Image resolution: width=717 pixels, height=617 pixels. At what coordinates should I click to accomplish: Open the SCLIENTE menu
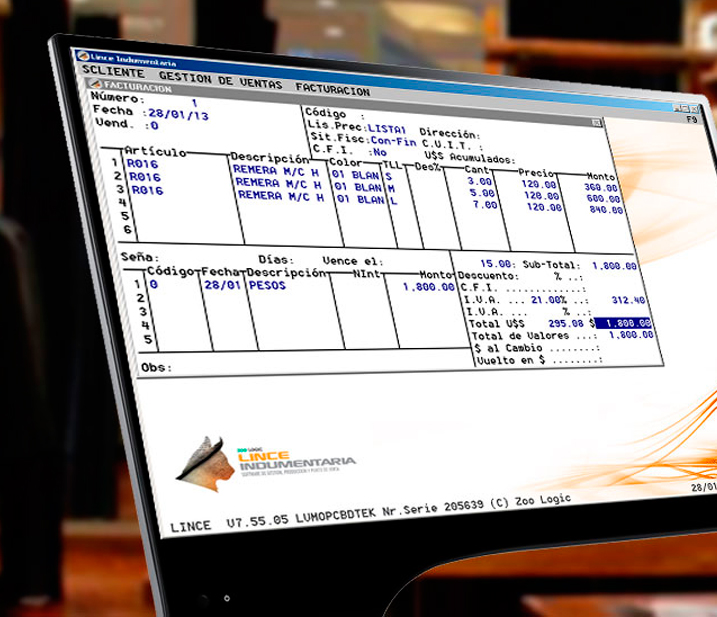pyautogui.click(x=113, y=73)
